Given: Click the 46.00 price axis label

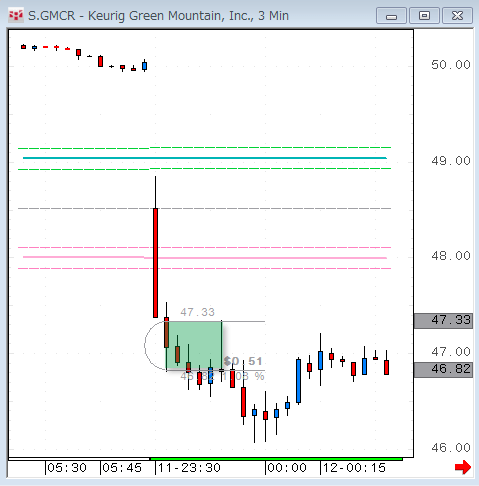Looking at the screenshot, I should pyautogui.click(x=451, y=448).
